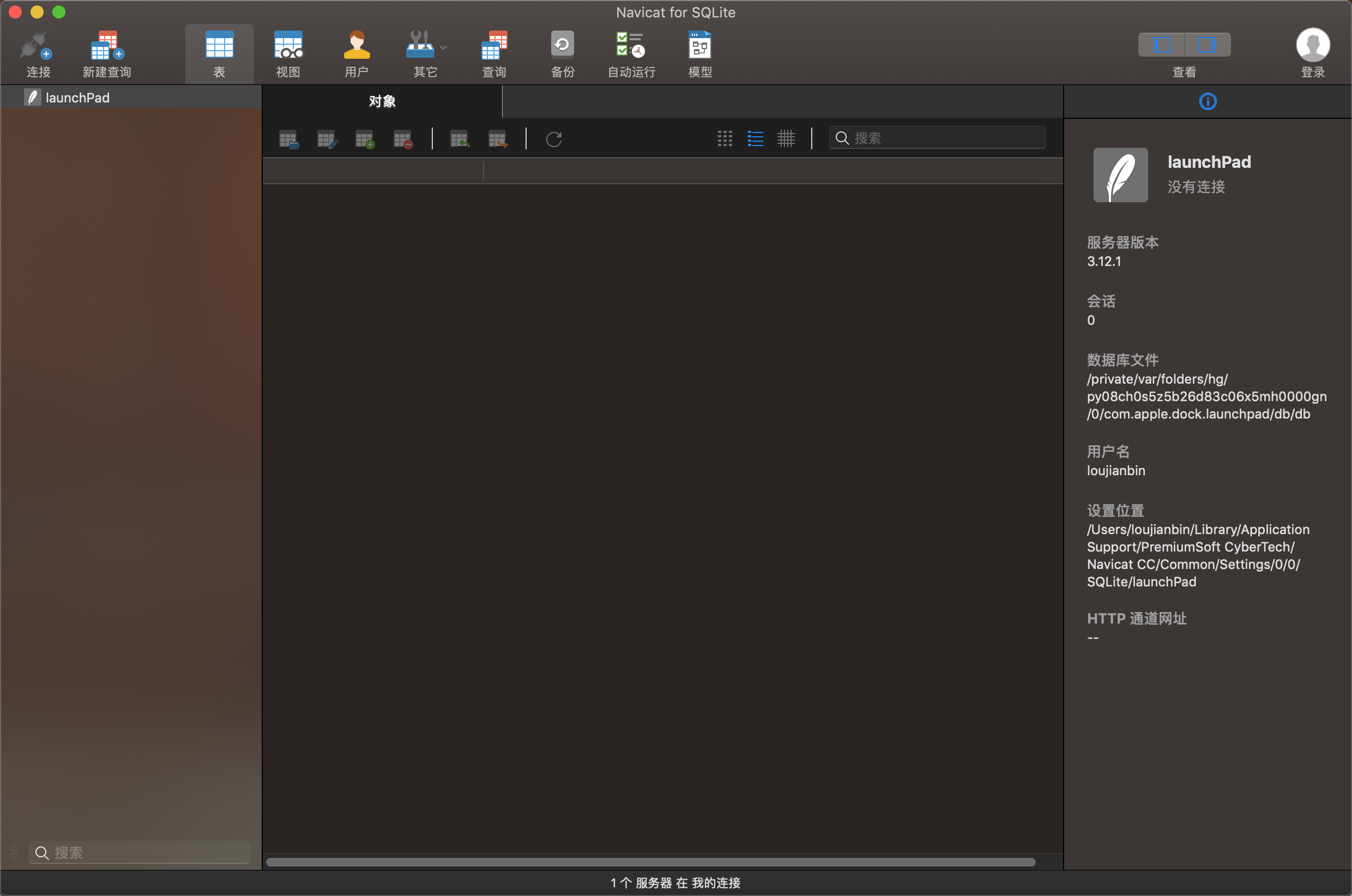Click the 数据库文件 label
Screen dimensions: 1352x896
pyautogui.click(x=1122, y=360)
